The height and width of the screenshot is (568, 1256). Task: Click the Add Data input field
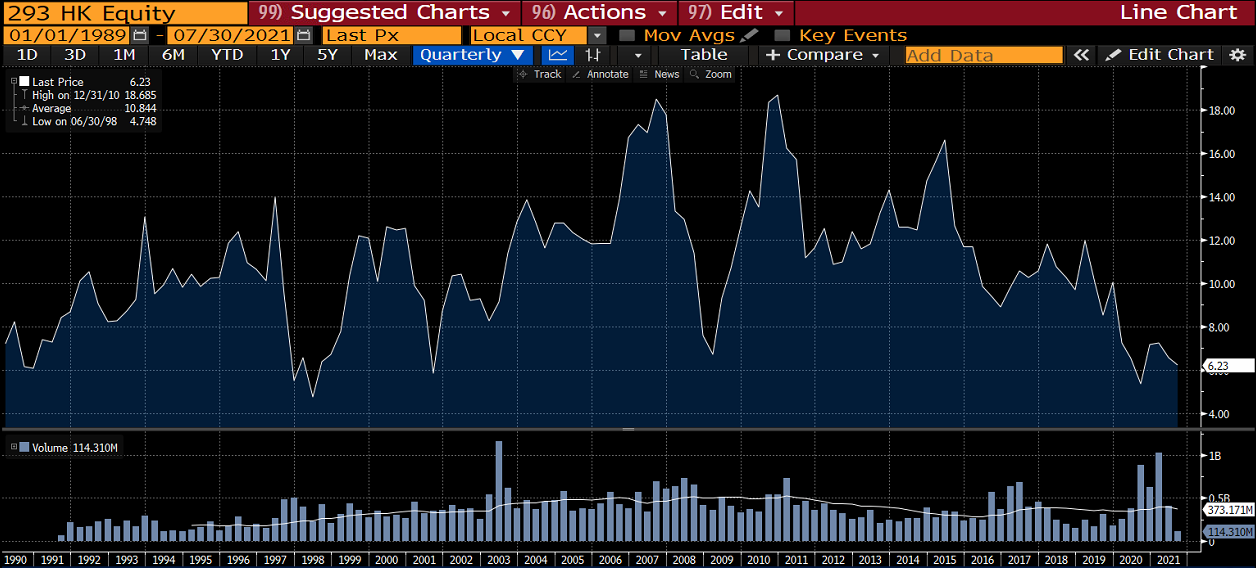coord(984,55)
